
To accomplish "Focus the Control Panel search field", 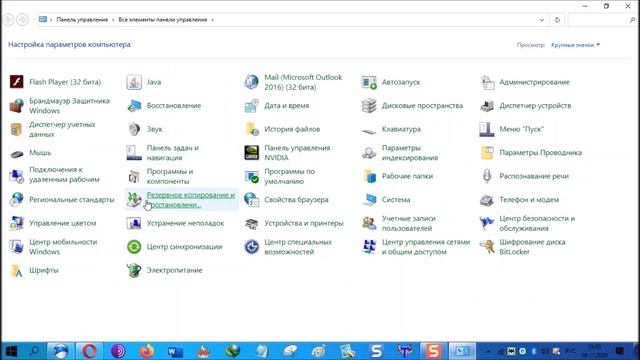I will (x=602, y=20).
